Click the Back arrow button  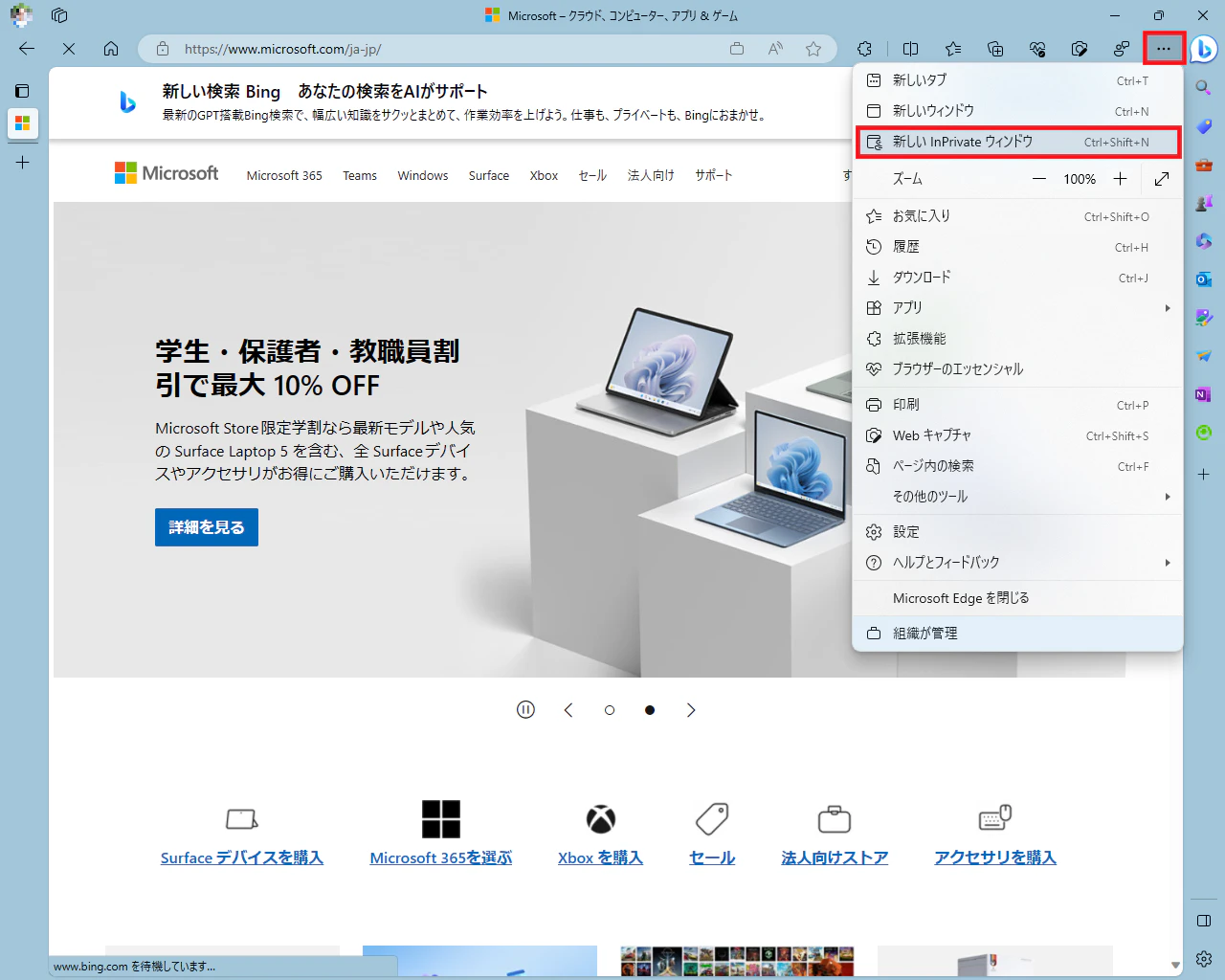click(27, 49)
